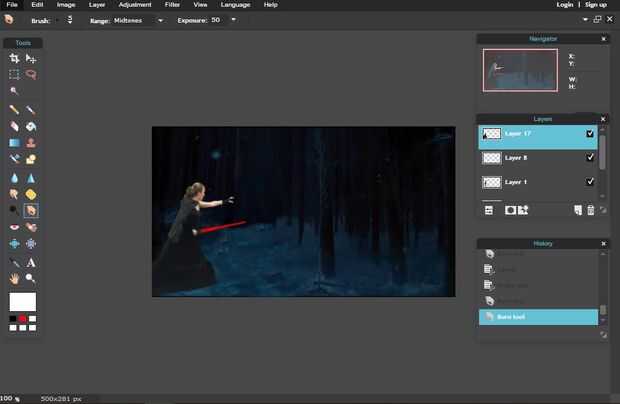Open the Image menu
The height and width of the screenshot is (404, 620).
66,5
